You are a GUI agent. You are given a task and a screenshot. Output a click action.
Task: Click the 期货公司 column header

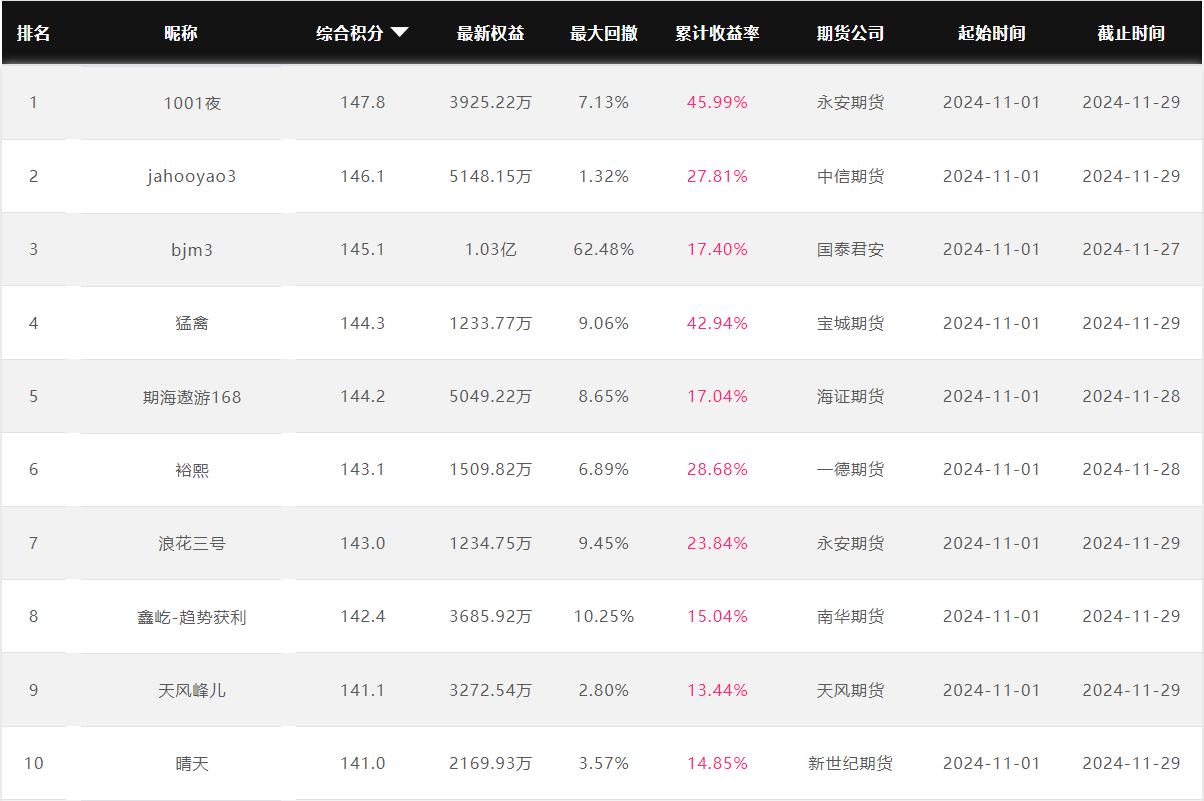click(x=851, y=33)
